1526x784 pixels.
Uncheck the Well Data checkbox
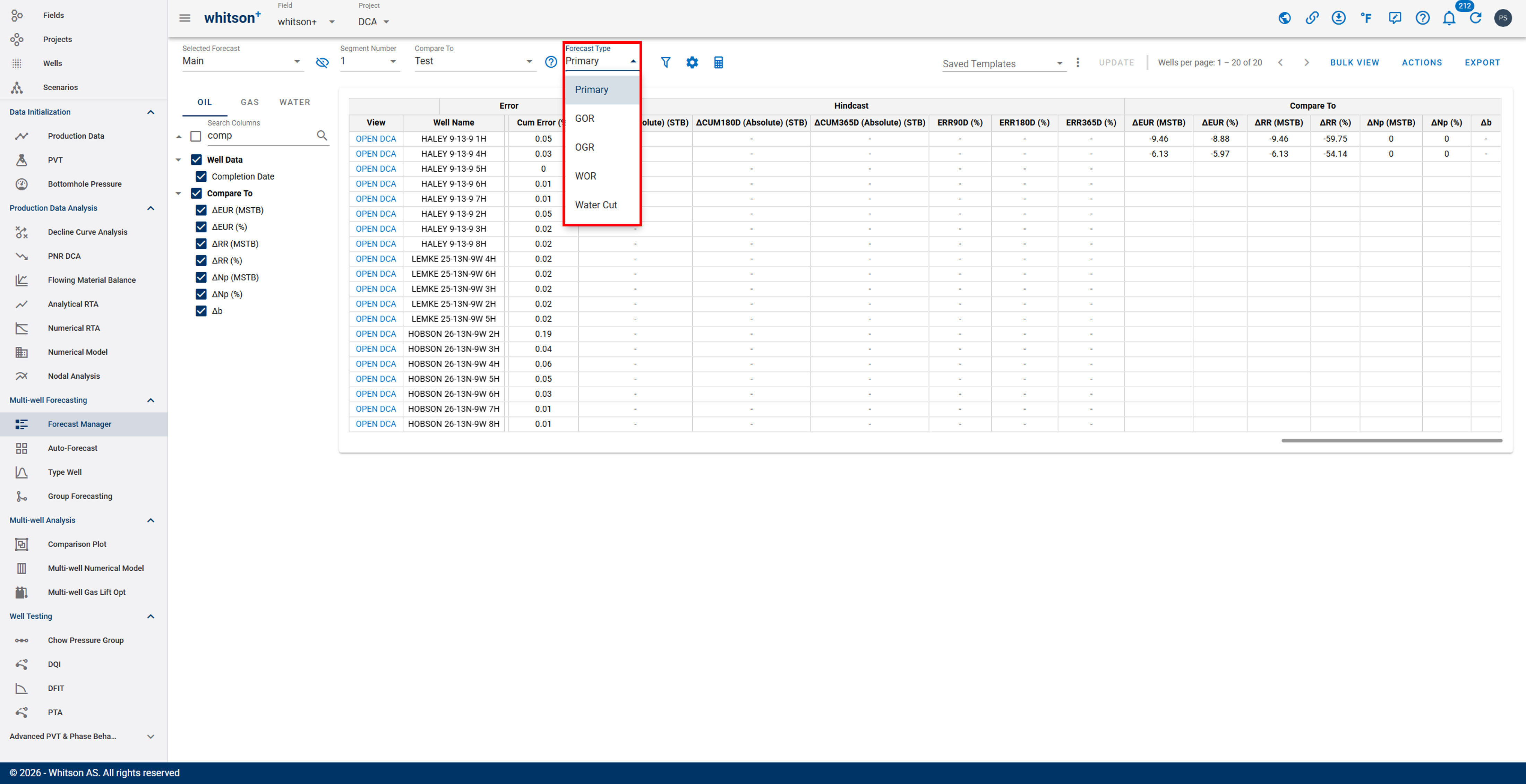196,160
